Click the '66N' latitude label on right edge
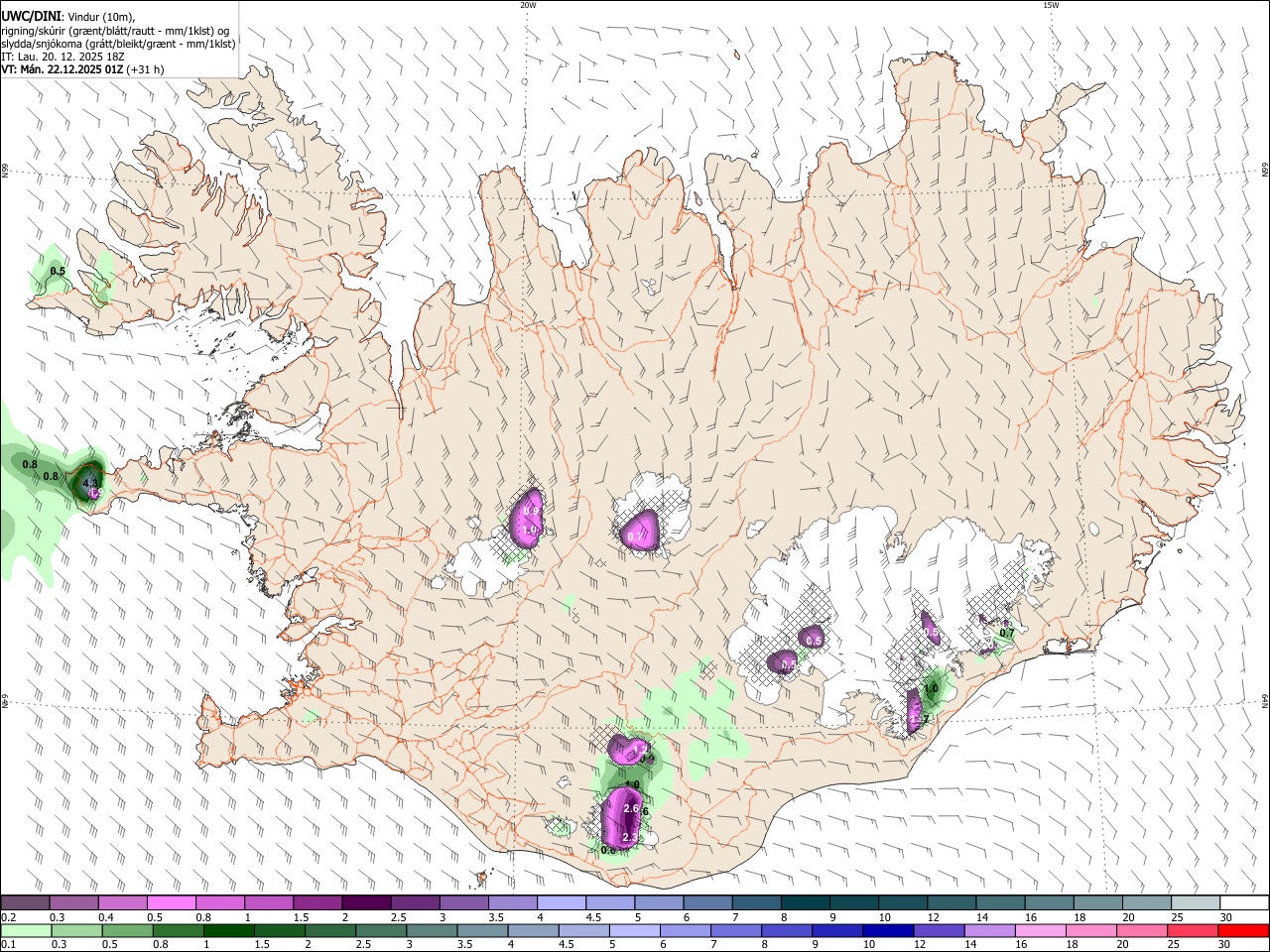1270x952 pixels. 1265,171
